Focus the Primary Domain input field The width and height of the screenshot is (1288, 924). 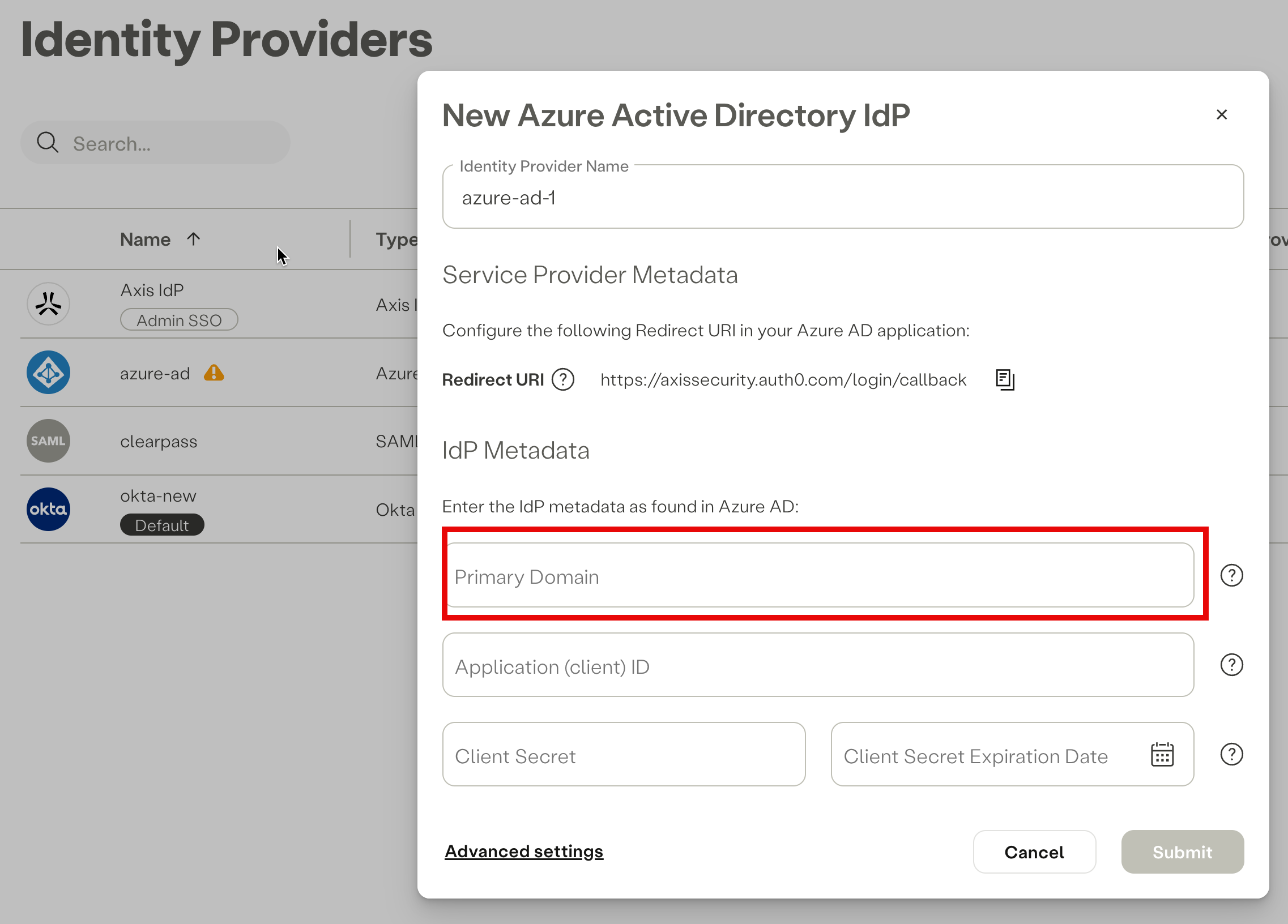[x=818, y=575]
